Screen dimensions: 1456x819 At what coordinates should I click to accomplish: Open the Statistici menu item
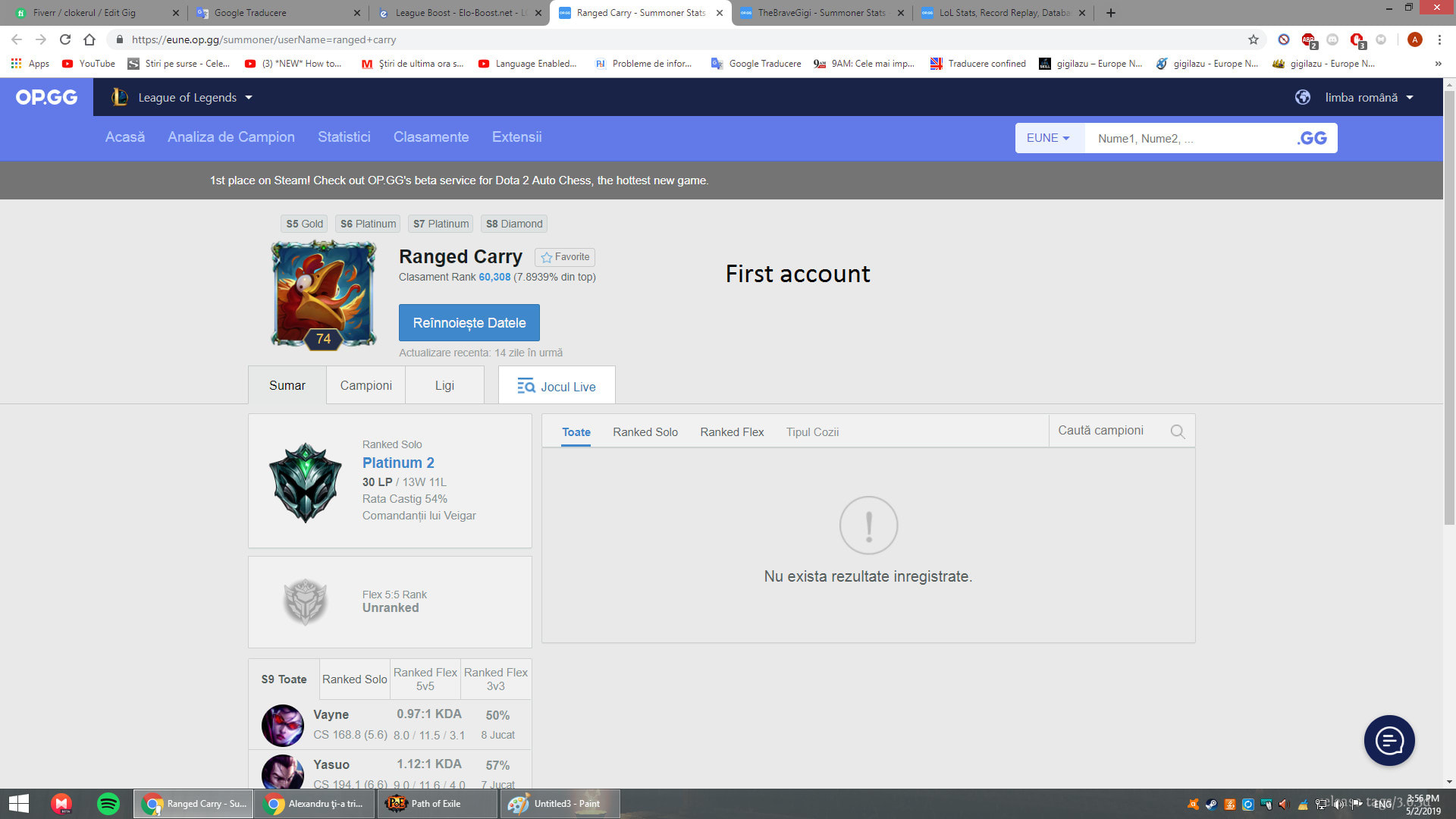pos(344,136)
